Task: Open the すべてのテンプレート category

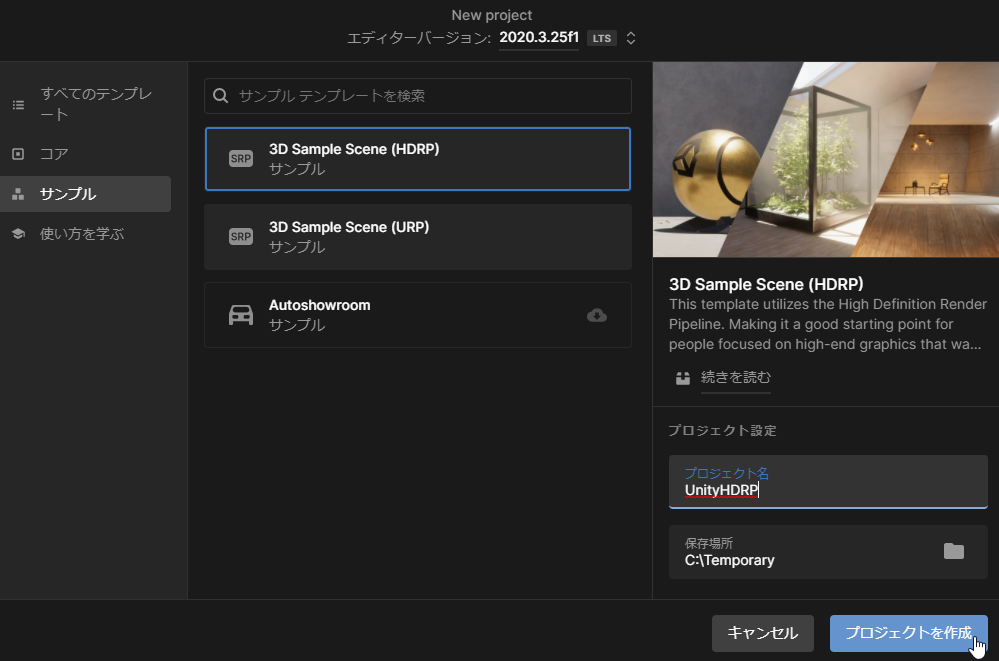Action: 85,104
